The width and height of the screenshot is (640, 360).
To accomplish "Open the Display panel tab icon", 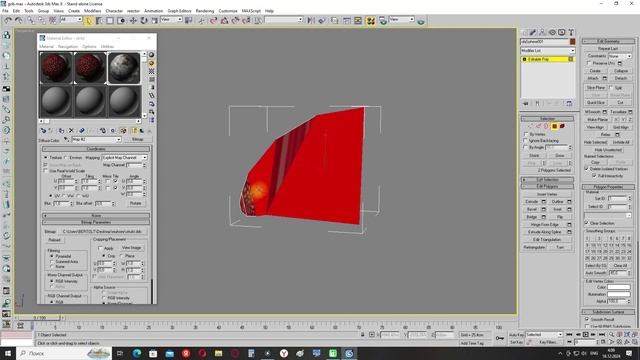I will [x=562, y=32].
